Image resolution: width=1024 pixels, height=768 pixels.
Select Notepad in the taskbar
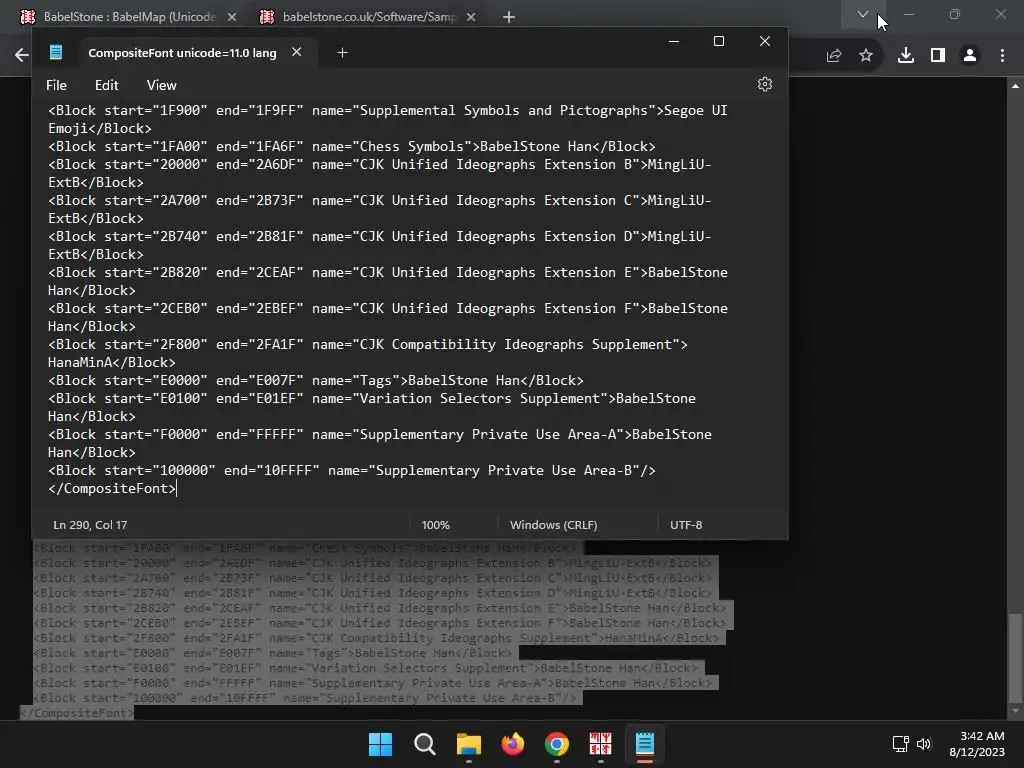coord(645,744)
